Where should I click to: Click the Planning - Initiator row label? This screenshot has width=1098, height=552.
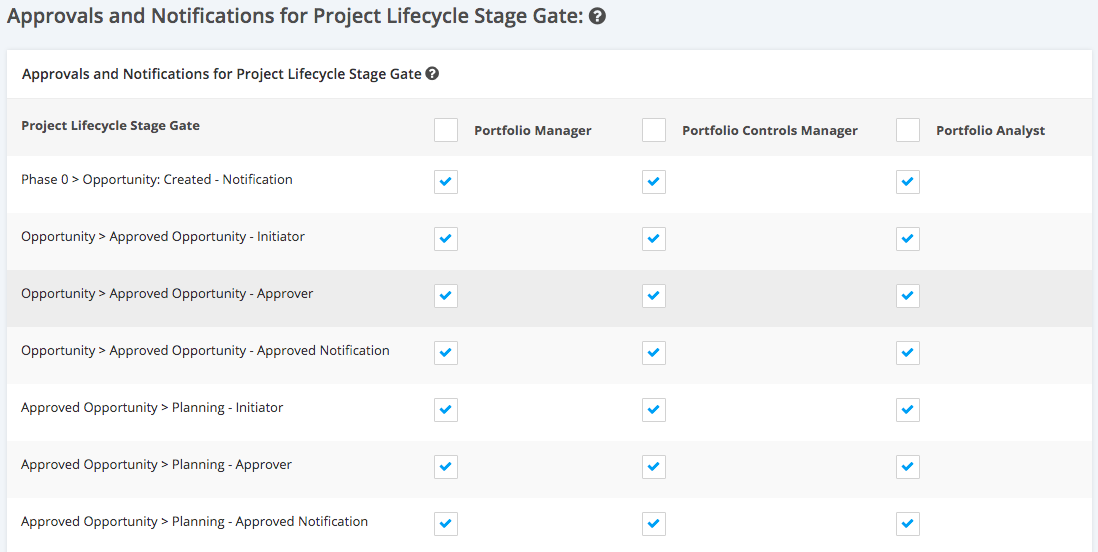click(x=152, y=408)
